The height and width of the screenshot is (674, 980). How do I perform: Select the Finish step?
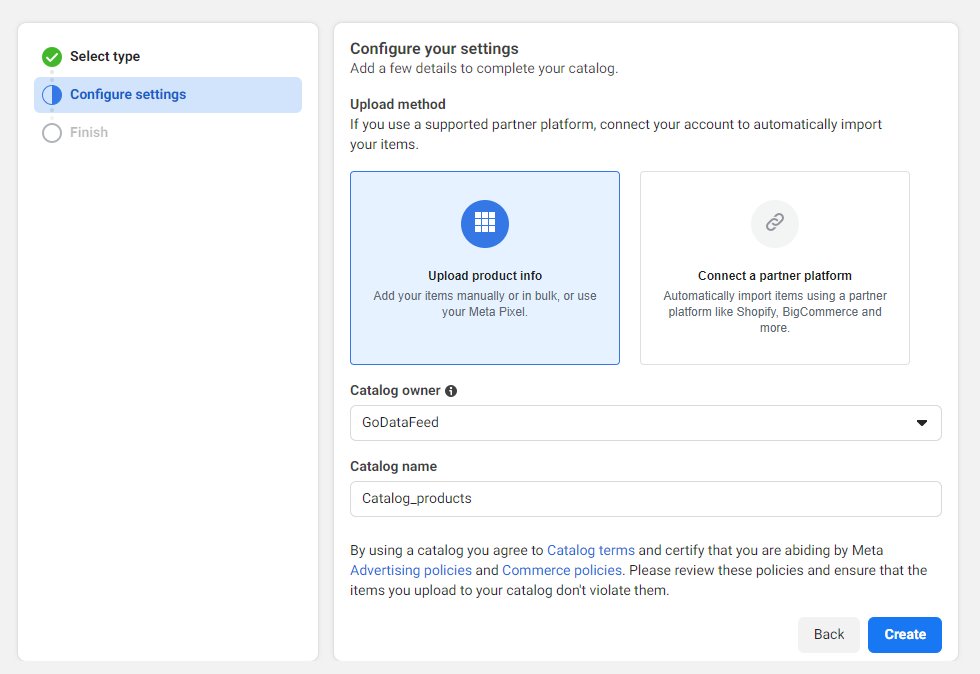(x=168, y=133)
